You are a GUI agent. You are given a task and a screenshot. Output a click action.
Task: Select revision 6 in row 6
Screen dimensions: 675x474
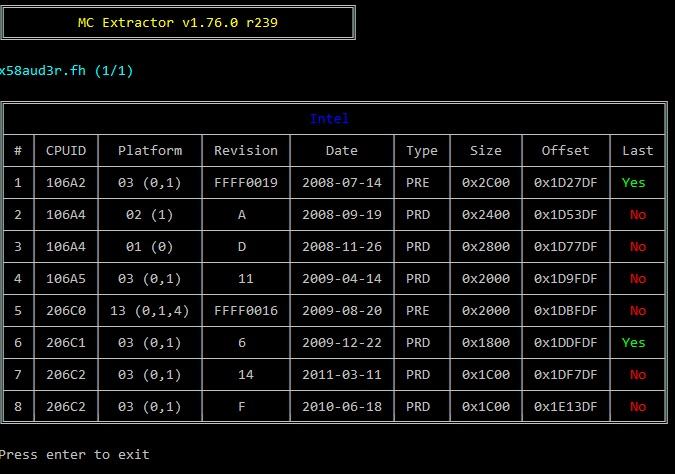[x=242, y=343]
